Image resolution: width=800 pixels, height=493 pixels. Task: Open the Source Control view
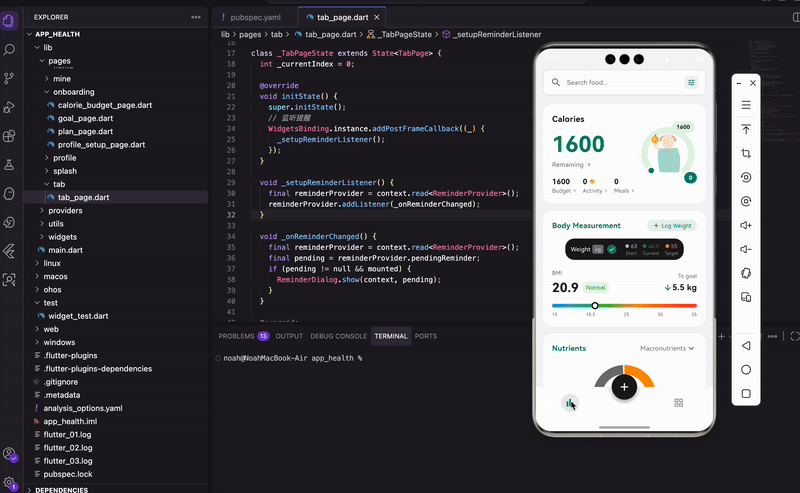[x=9, y=78]
